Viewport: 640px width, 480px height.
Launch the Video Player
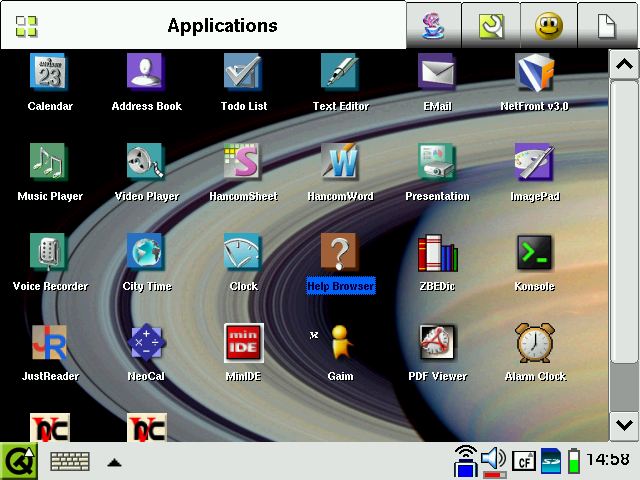(x=146, y=162)
